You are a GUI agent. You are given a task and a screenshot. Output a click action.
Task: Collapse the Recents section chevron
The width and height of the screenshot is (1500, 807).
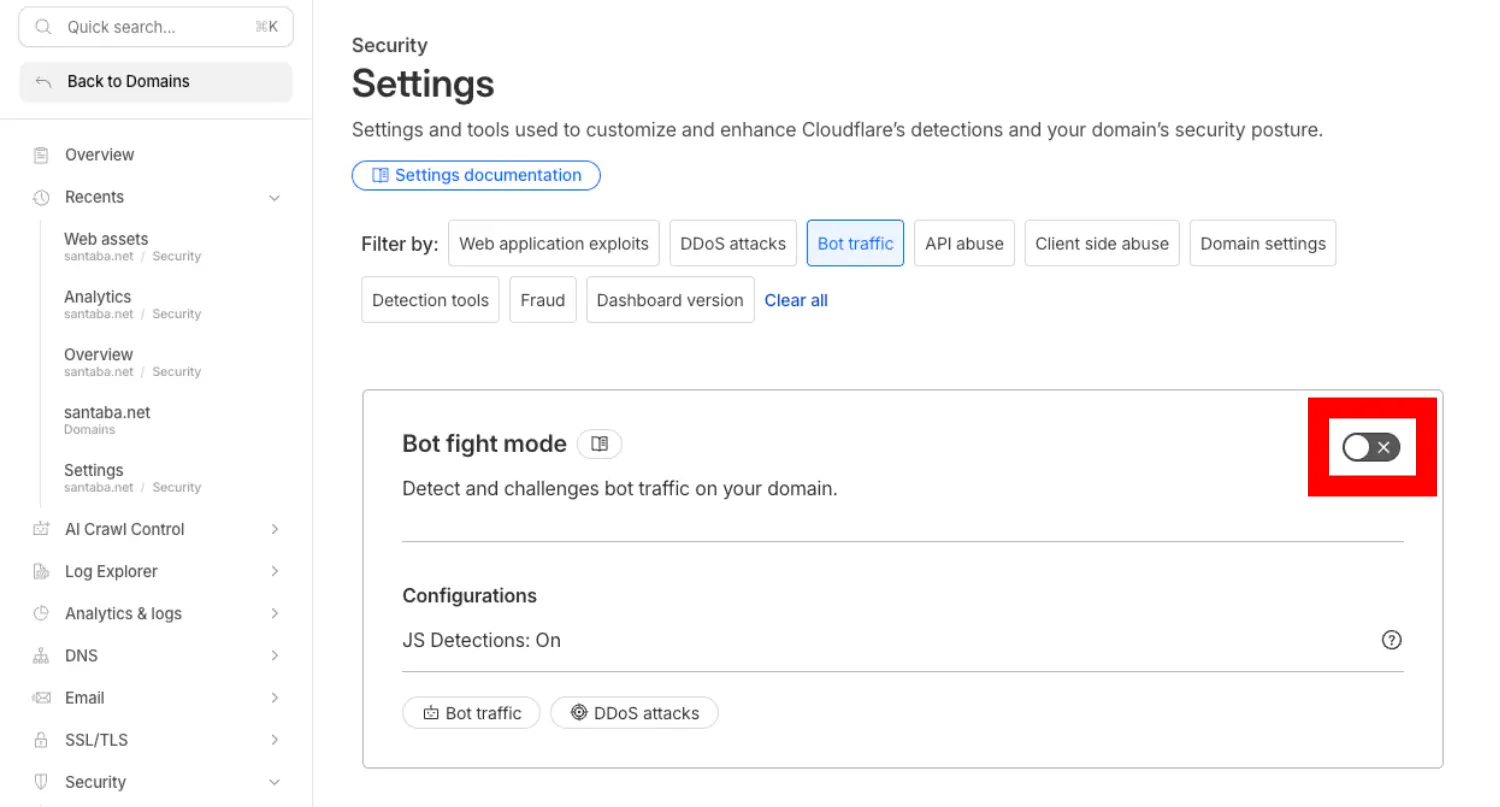pos(274,198)
